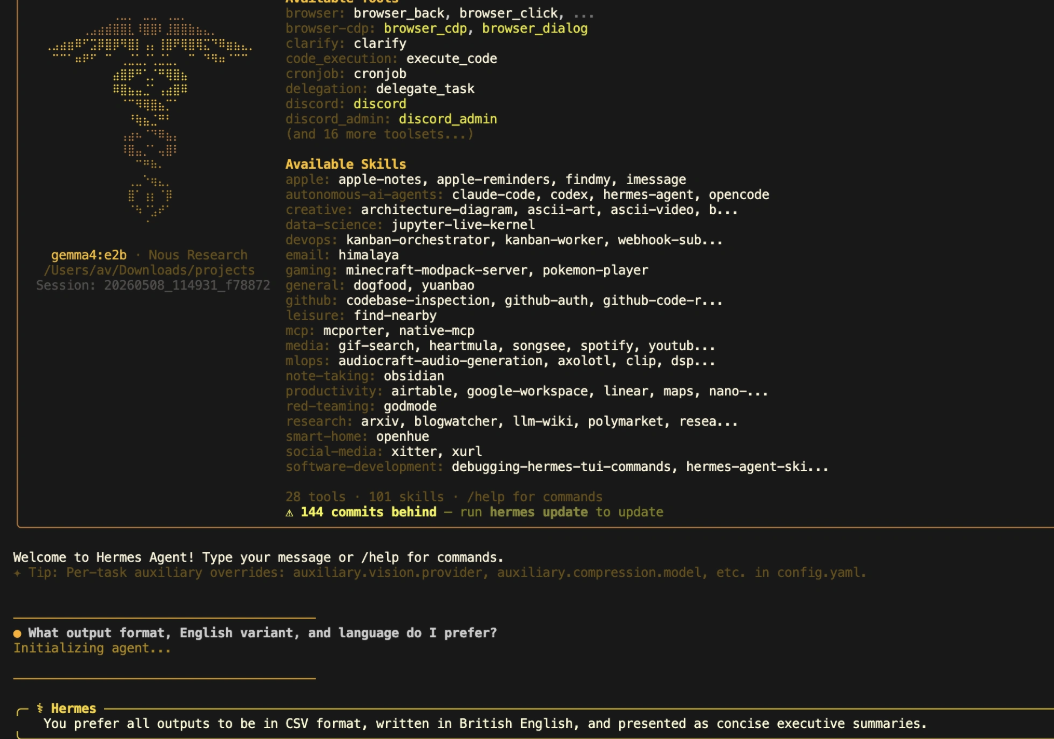Image resolution: width=1054 pixels, height=739 pixels.
Task: Select the minecraft-modpack-server skill
Action: pyautogui.click(x=436, y=270)
